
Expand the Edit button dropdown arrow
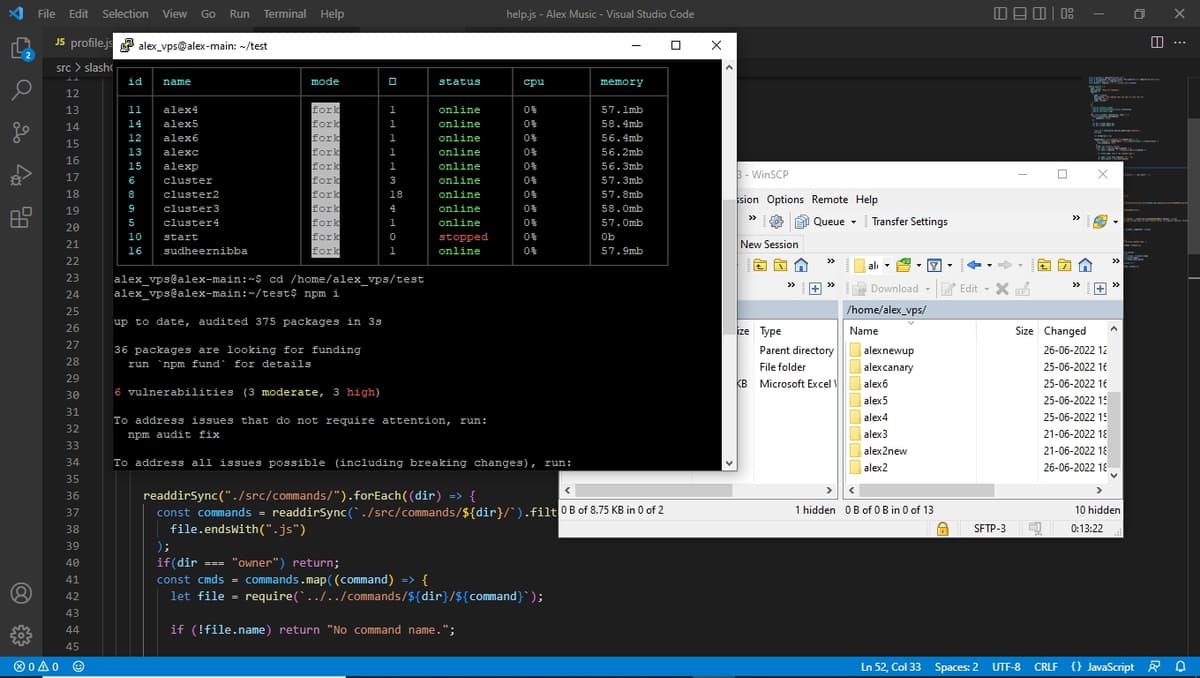985,288
